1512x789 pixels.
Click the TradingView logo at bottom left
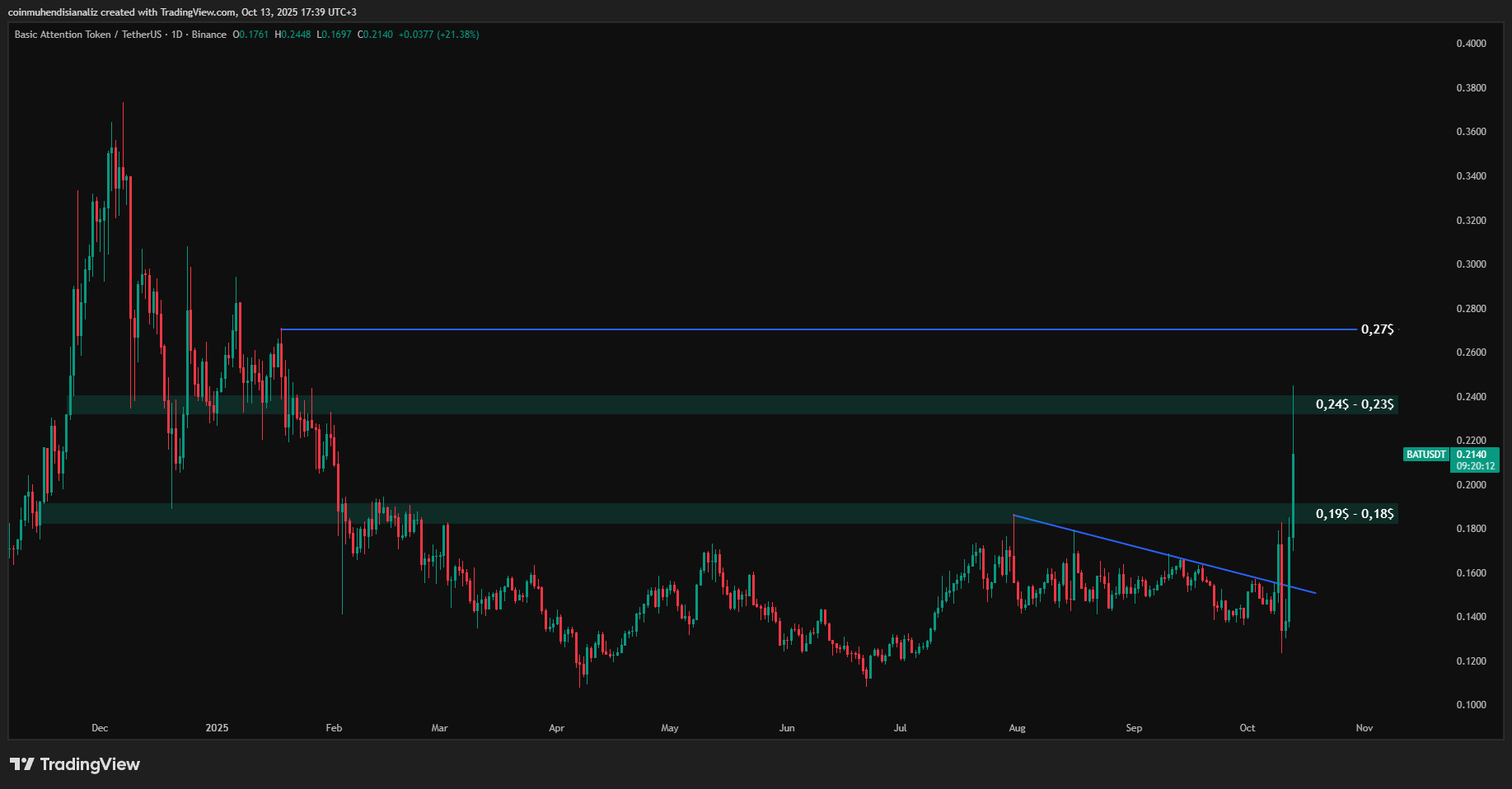point(74,764)
